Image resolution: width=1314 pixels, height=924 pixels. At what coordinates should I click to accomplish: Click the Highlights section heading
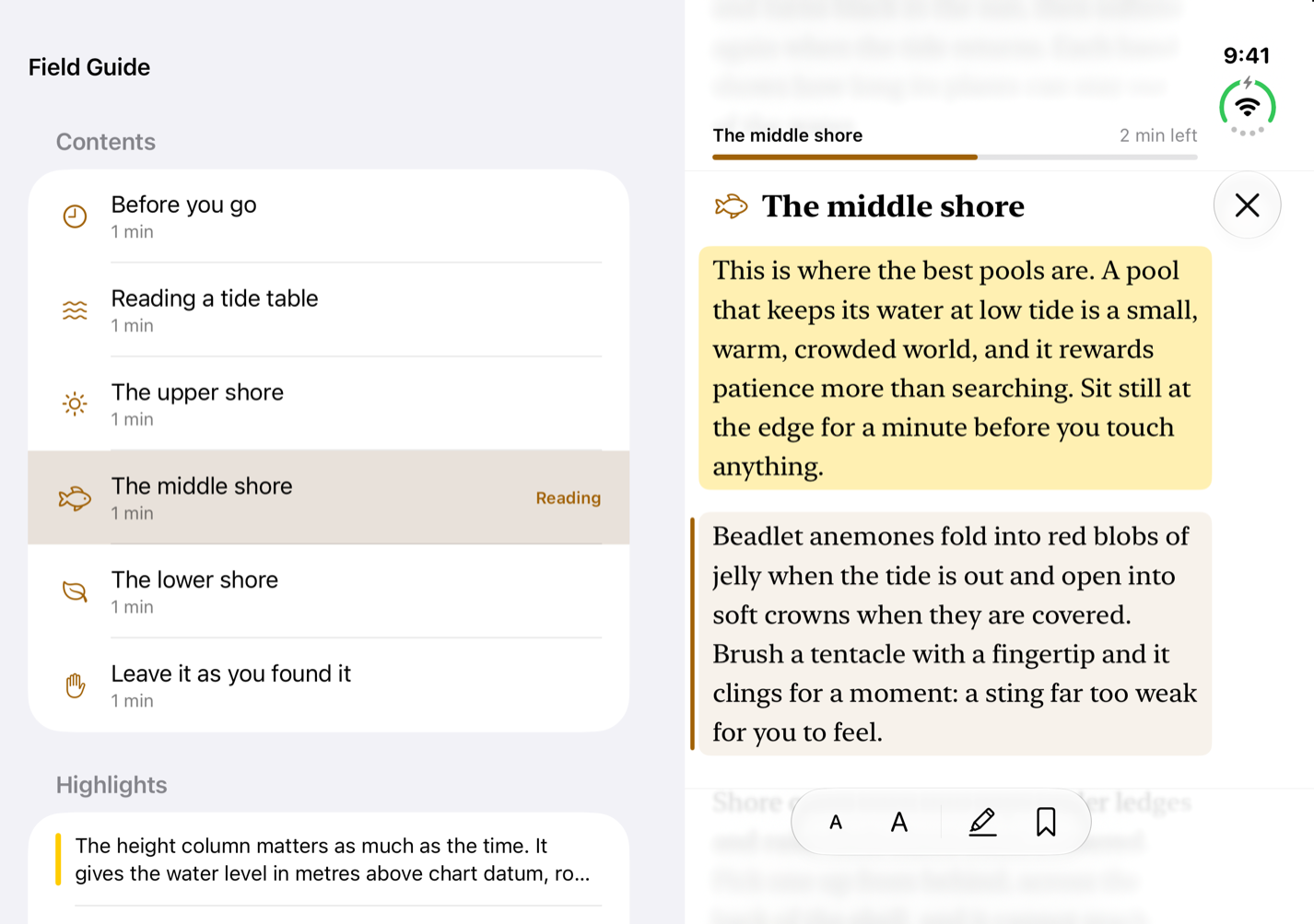click(x=111, y=785)
